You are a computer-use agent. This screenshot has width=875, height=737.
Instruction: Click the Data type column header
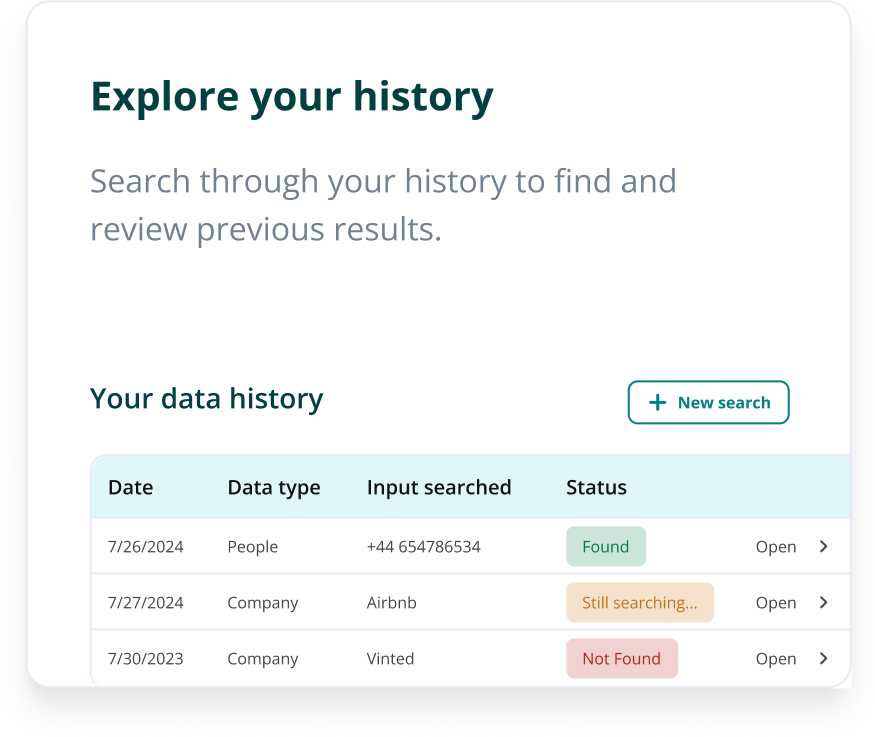[274, 487]
